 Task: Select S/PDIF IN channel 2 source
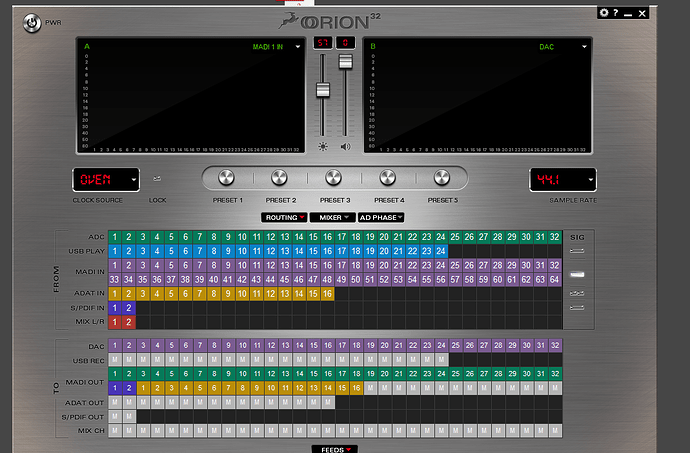click(129, 308)
